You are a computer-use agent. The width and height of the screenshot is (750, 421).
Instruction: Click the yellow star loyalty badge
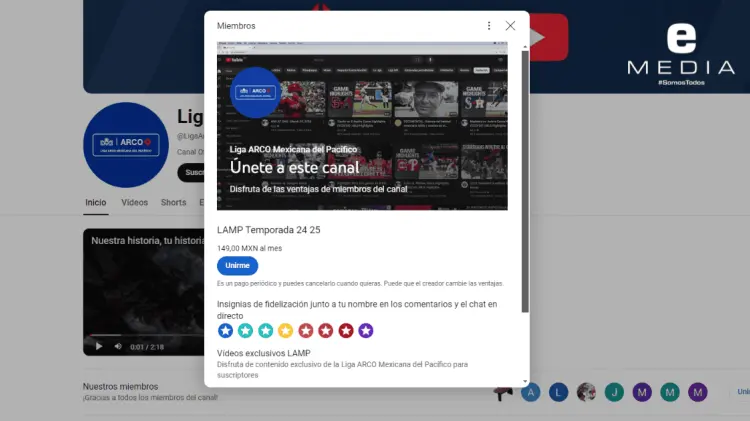point(286,331)
